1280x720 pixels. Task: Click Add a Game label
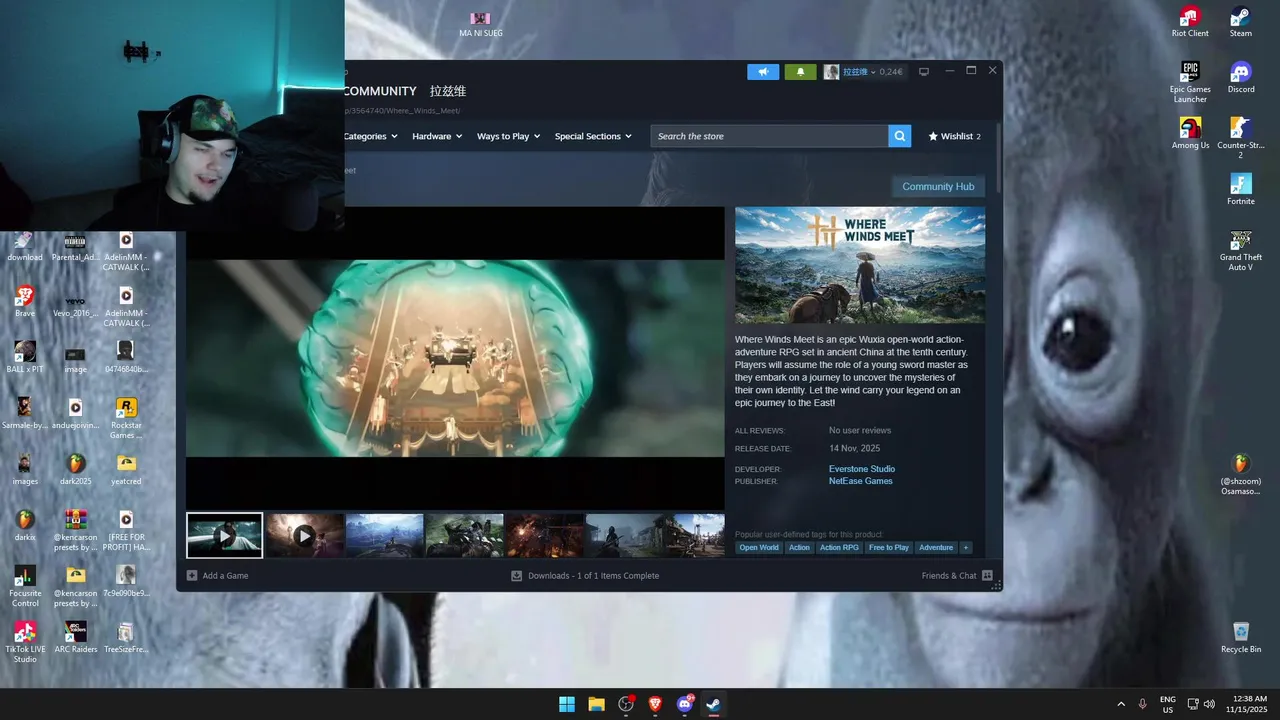pyautogui.click(x=225, y=575)
